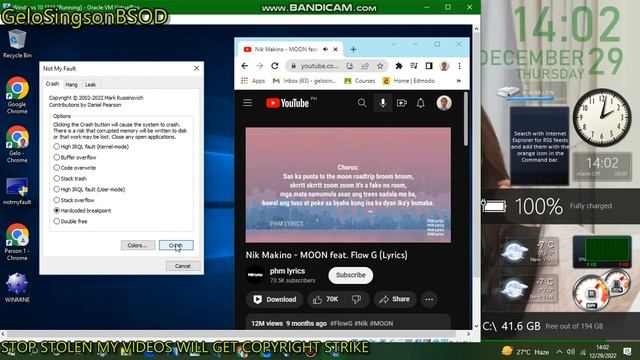
Task: Select the Hardcoded breakpoint option
Action: pos(82,211)
